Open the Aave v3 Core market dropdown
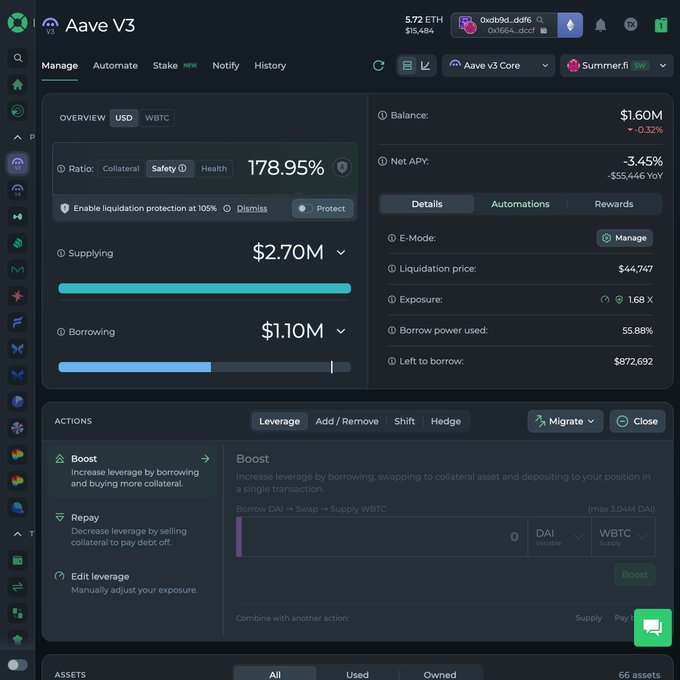The height and width of the screenshot is (680, 680). pos(498,65)
